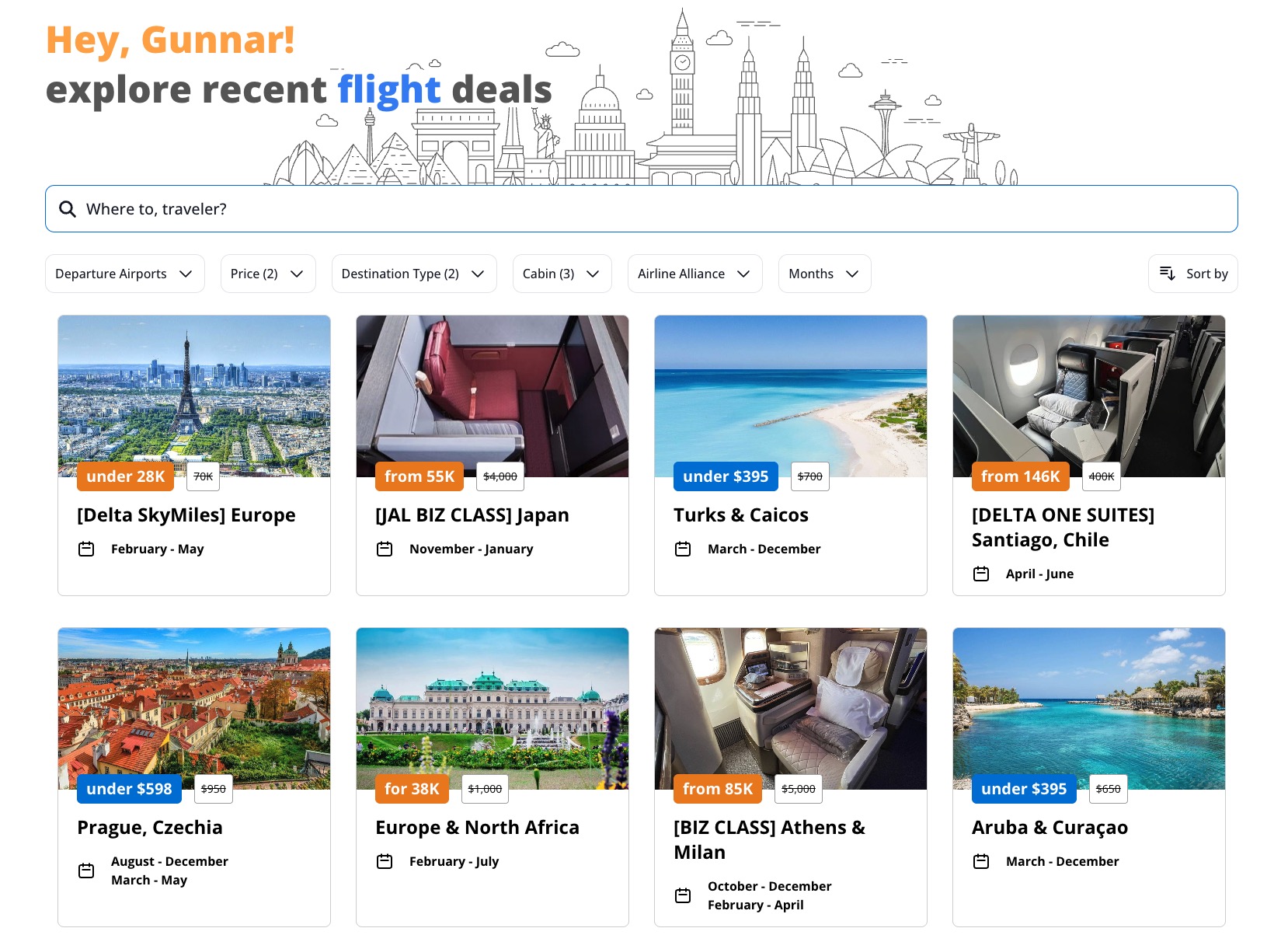Click the calendar icon on the Delta SkyMiles Europe card

(x=85, y=548)
